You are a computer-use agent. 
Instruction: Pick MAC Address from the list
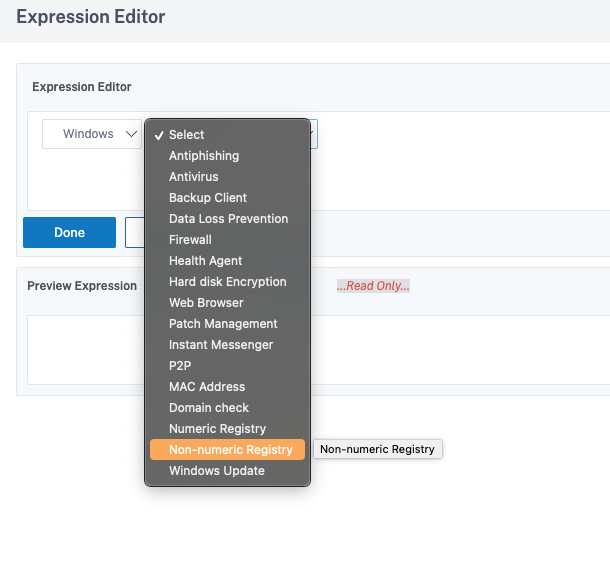click(227, 387)
